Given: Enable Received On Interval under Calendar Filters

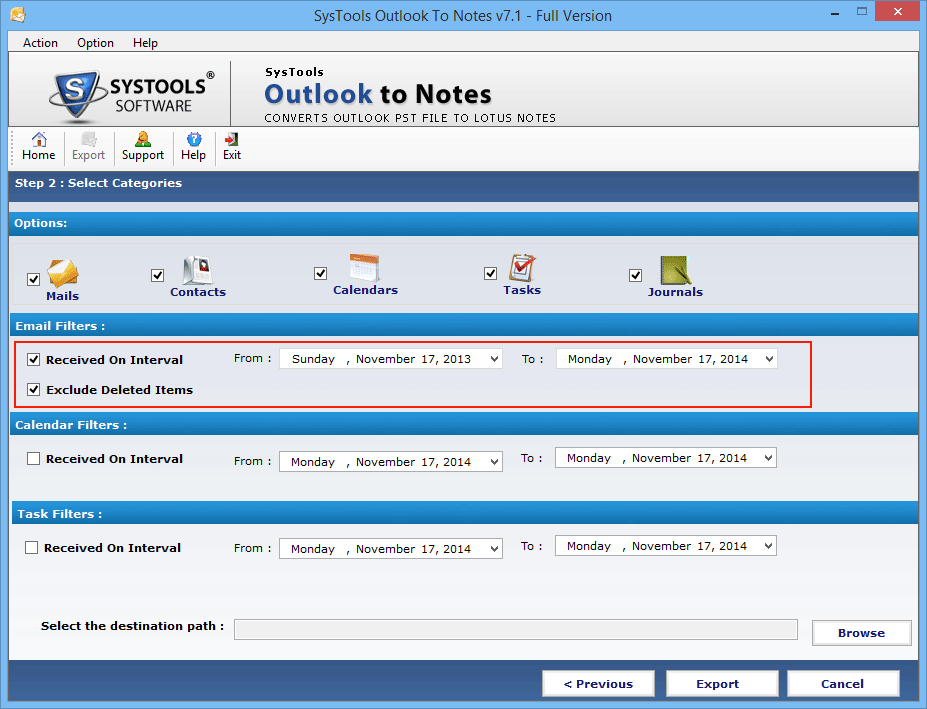Looking at the screenshot, I should point(35,458).
